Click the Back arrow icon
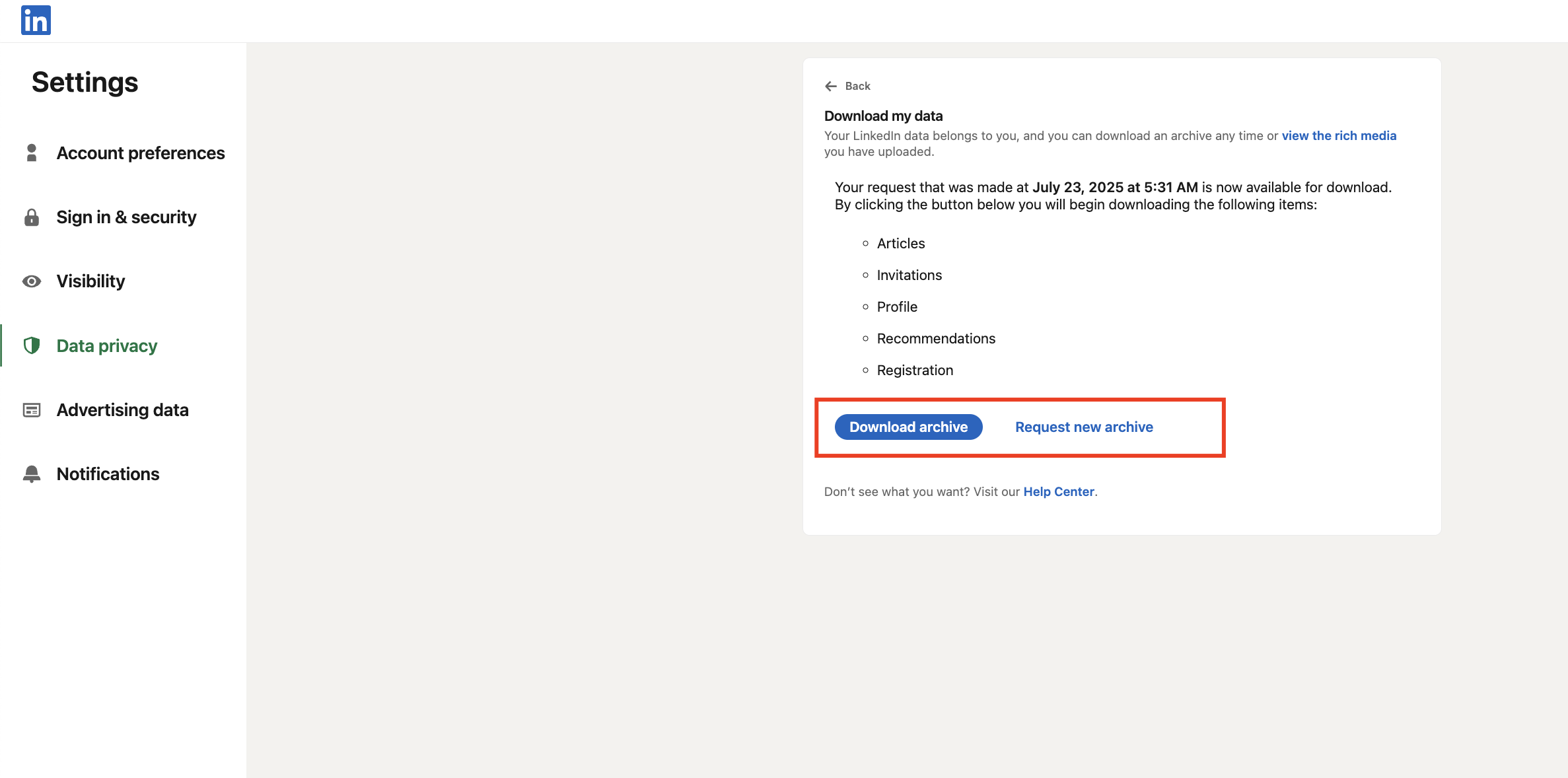 [x=831, y=86]
